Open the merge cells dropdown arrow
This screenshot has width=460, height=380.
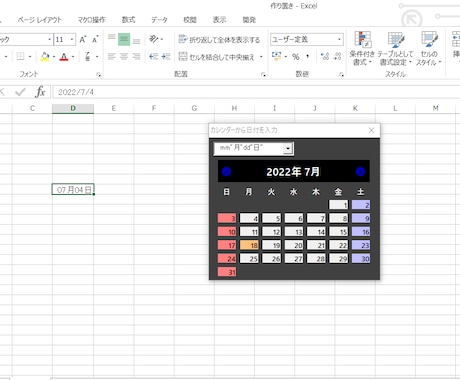(x=261, y=57)
